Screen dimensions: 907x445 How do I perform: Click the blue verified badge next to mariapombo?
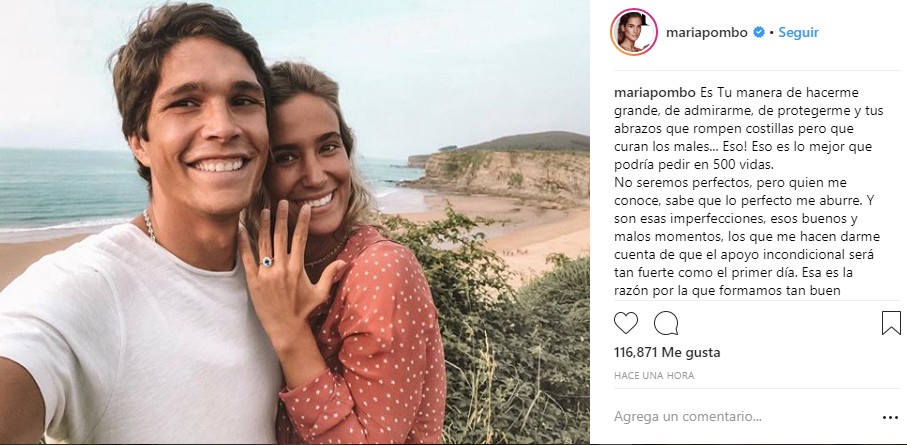point(758,33)
